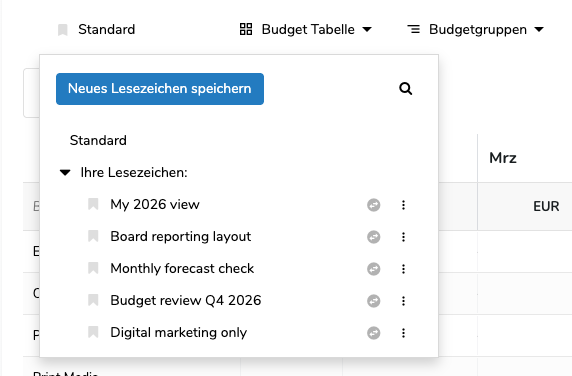Screen dimensions: 572x376
Task: Click share icon for Digital marketing only
Action: [374, 333]
